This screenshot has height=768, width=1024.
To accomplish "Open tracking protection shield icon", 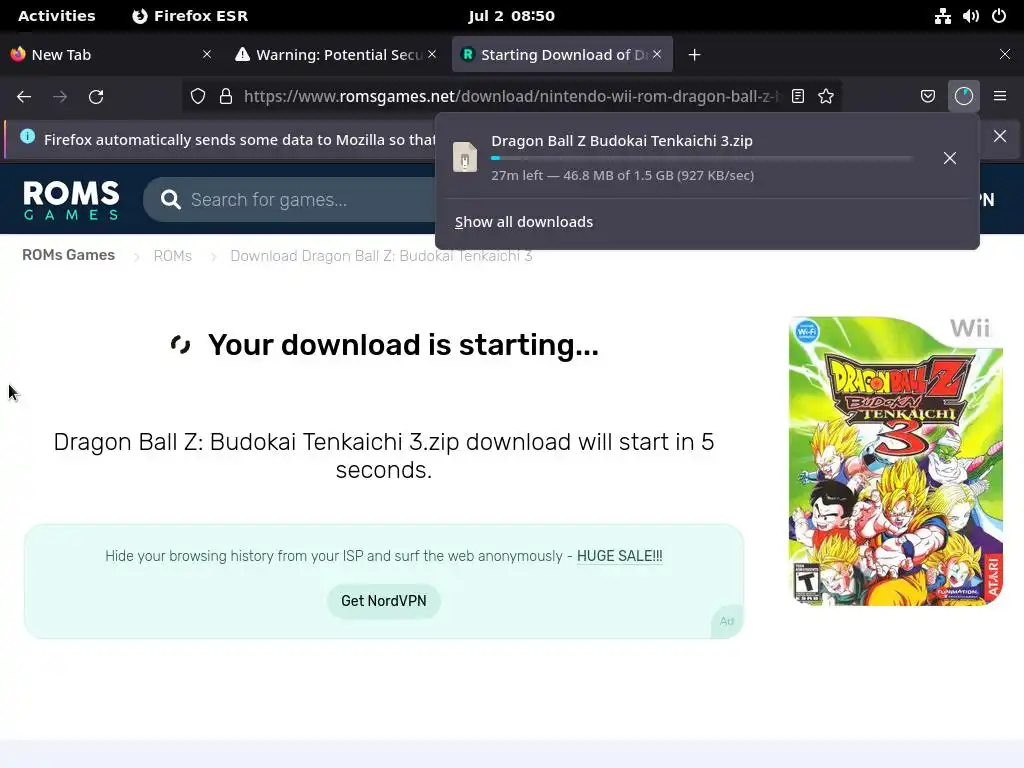I will point(198,97).
